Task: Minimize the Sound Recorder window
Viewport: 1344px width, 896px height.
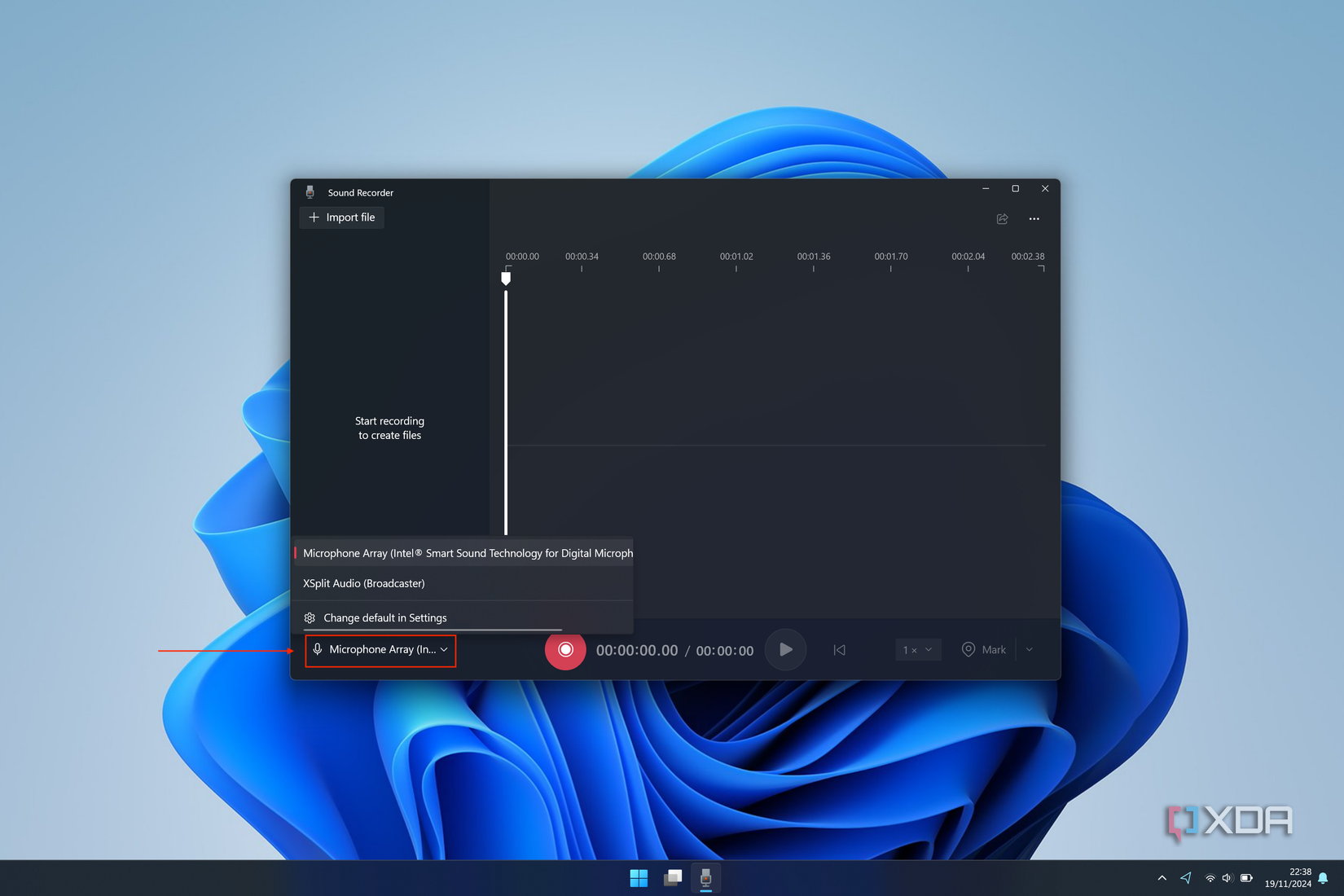Action: (x=986, y=189)
